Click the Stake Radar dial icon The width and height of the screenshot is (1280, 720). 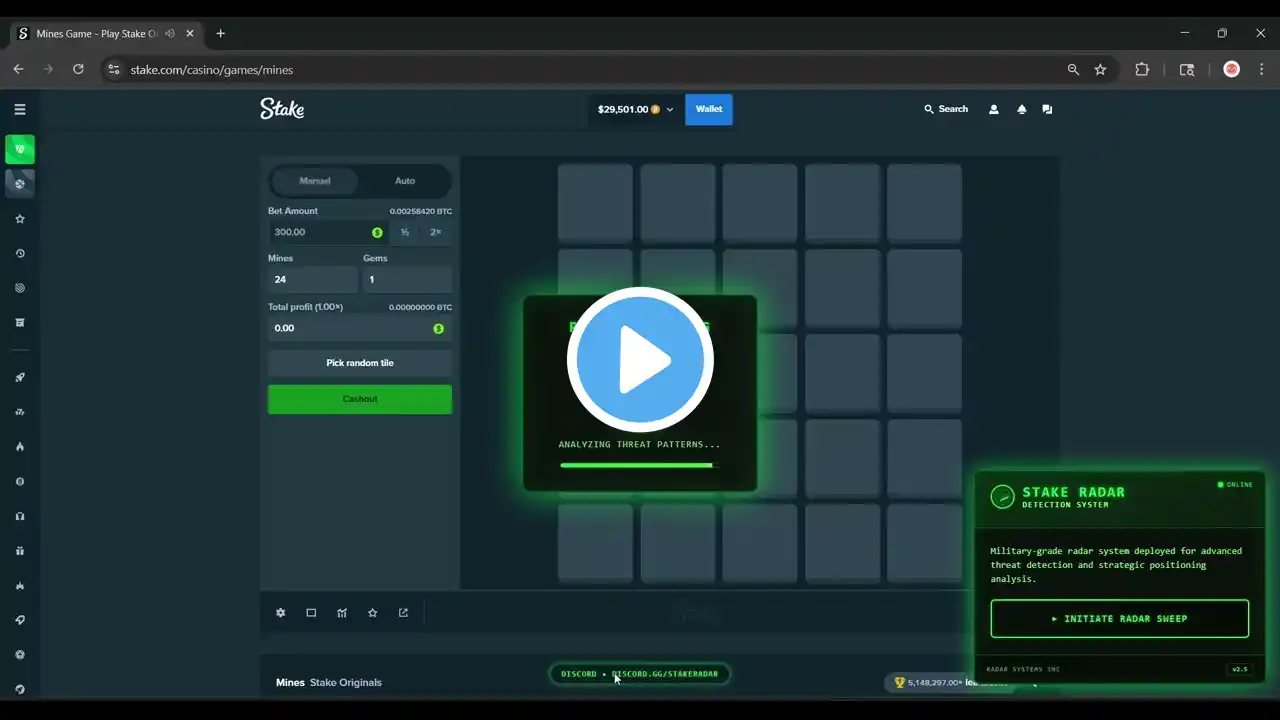1002,497
